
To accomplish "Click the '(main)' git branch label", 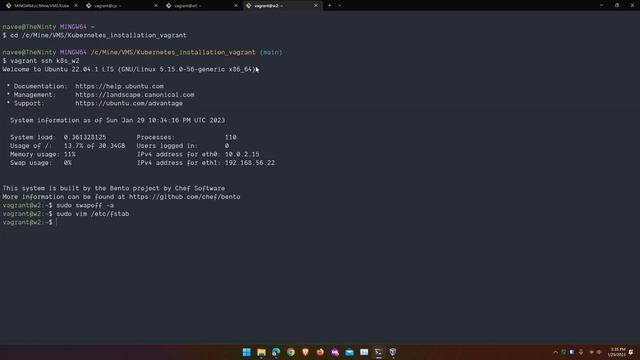I will click(271, 52).
